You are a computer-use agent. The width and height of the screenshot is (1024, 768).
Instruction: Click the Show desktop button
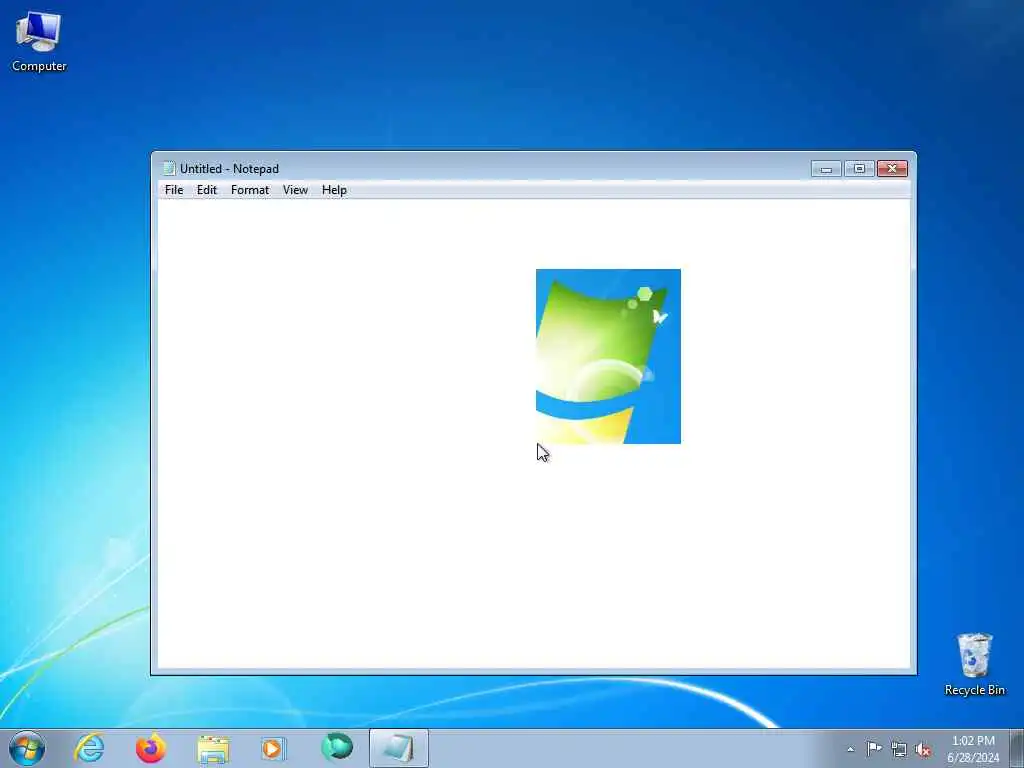pos(1017,748)
